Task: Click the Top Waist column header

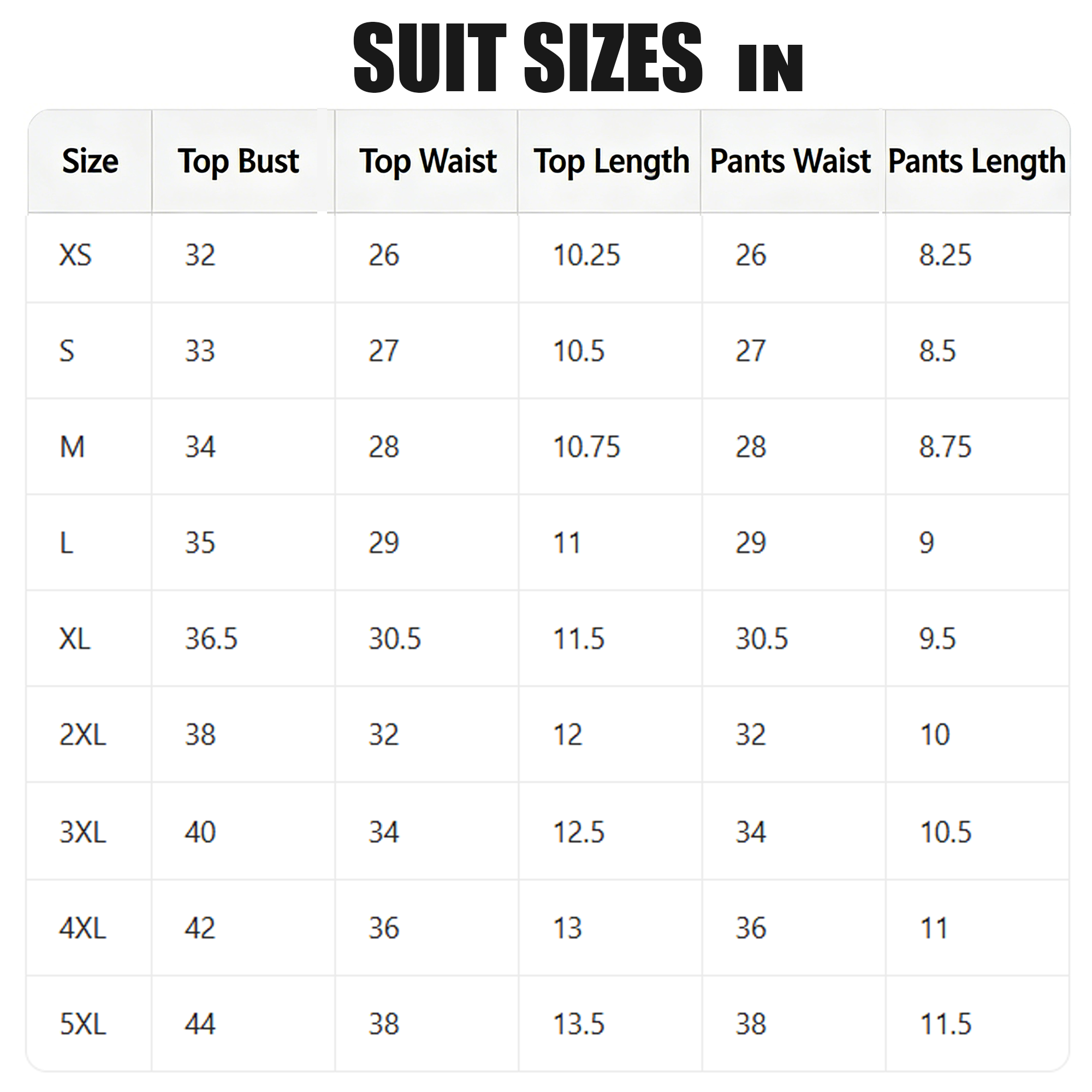Action: point(428,162)
